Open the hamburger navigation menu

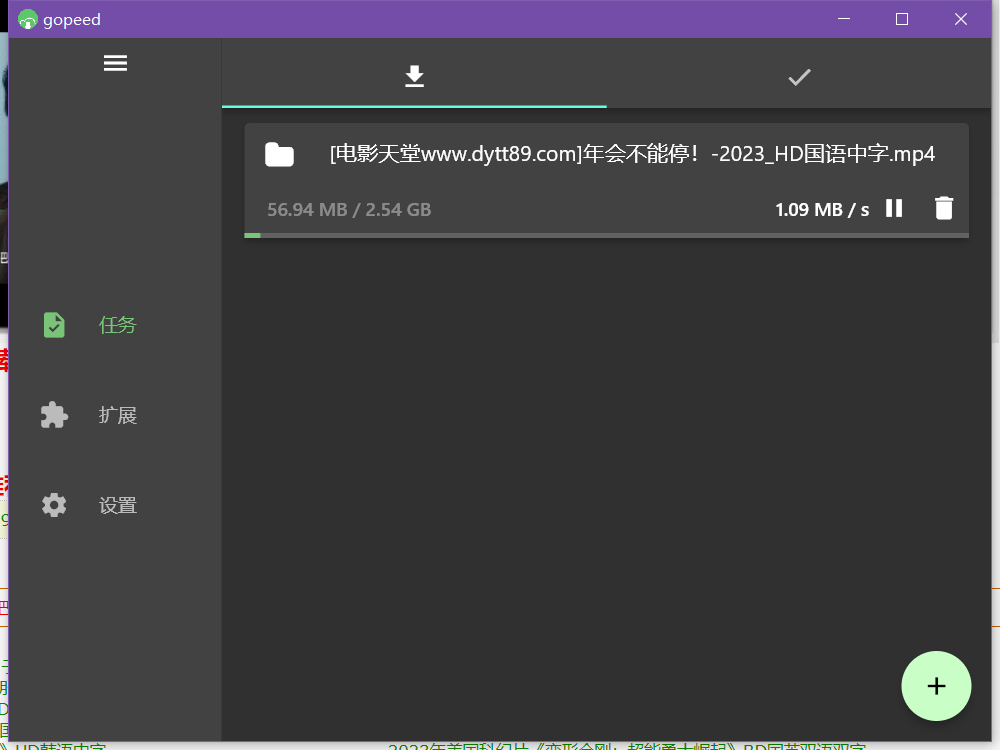click(x=115, y=62)
